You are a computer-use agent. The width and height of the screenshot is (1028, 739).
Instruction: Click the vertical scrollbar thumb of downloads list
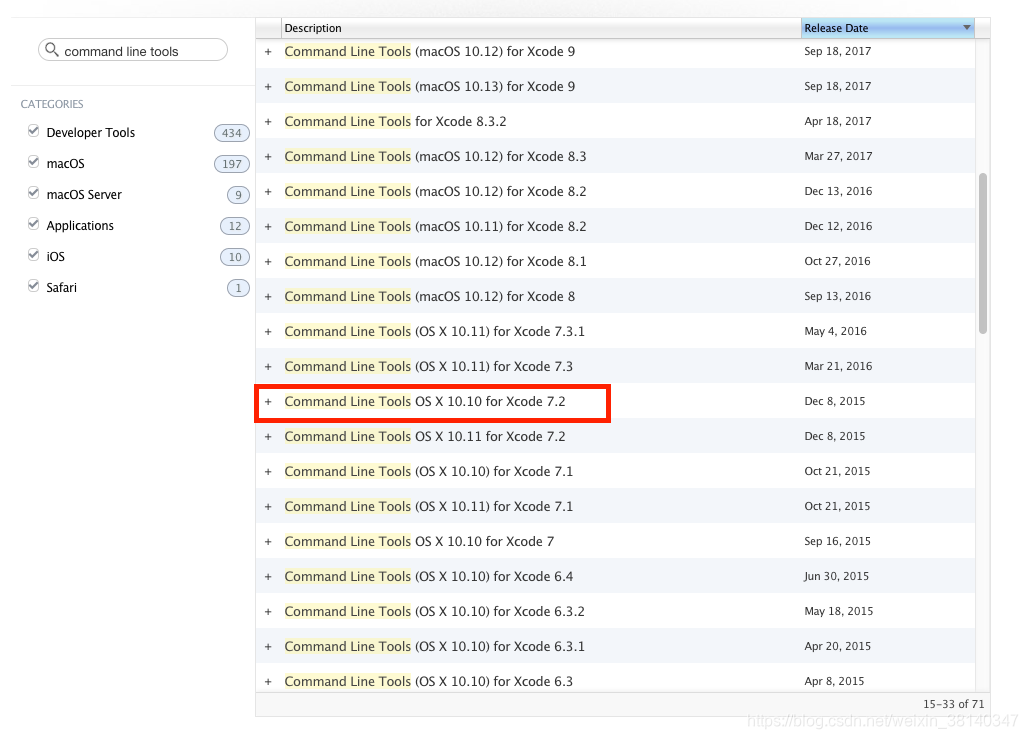pos(982,253)
